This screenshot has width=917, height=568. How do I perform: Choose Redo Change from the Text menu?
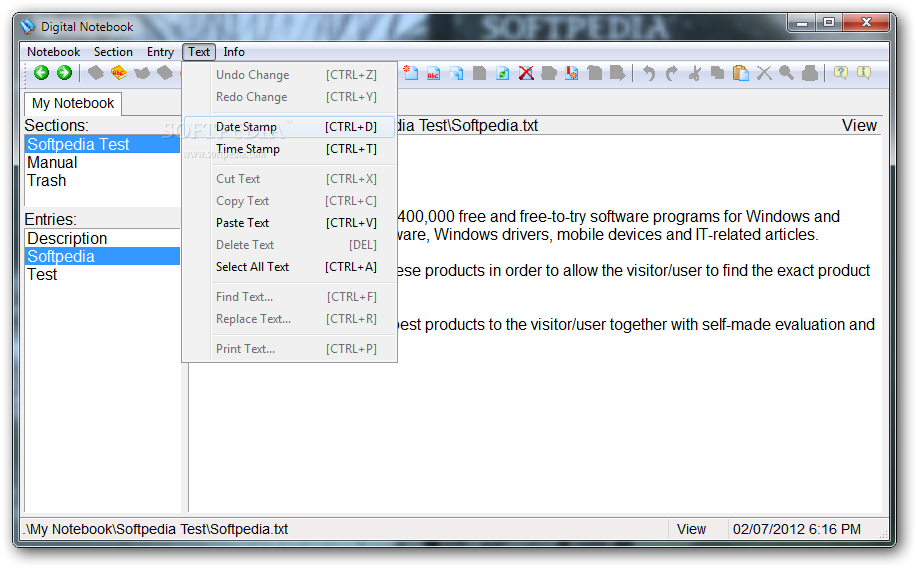291,97
